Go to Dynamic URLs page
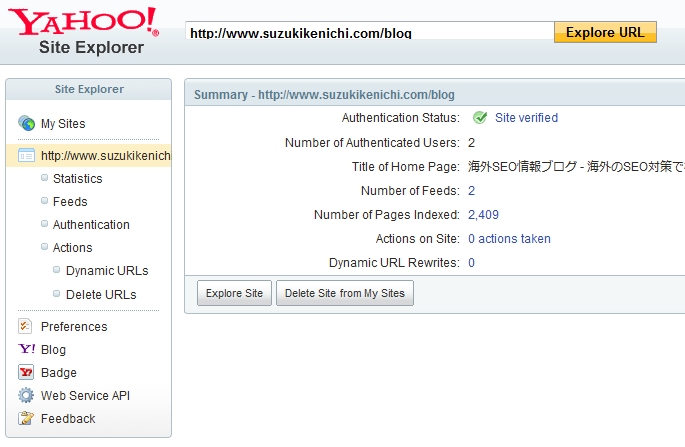 tap(107, 271)
